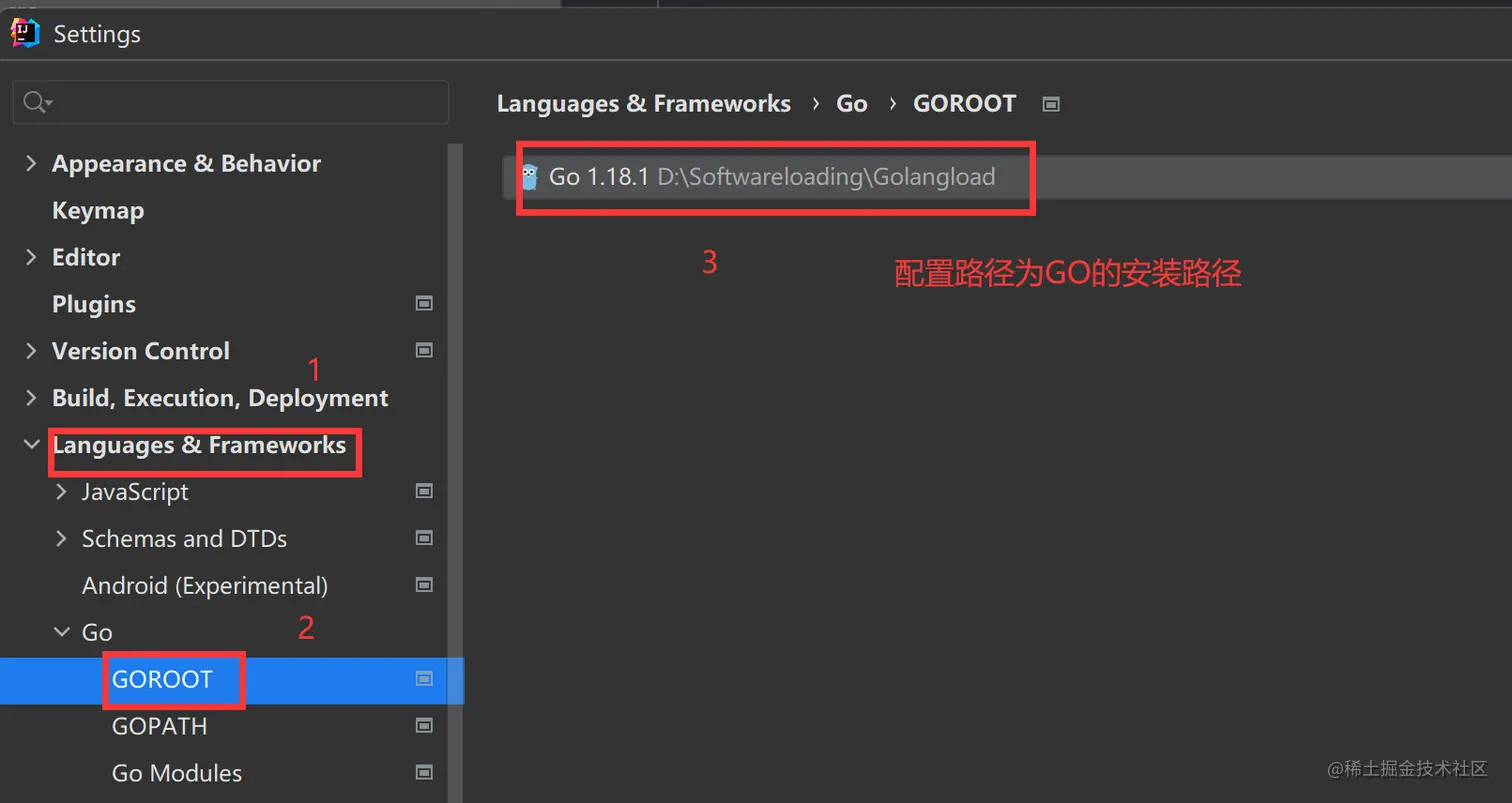Click project-level icon beside GOROOT breadcrumb
Image resolution: width=1512 pixels, height=803 pixels.
tap(1050, 104)
